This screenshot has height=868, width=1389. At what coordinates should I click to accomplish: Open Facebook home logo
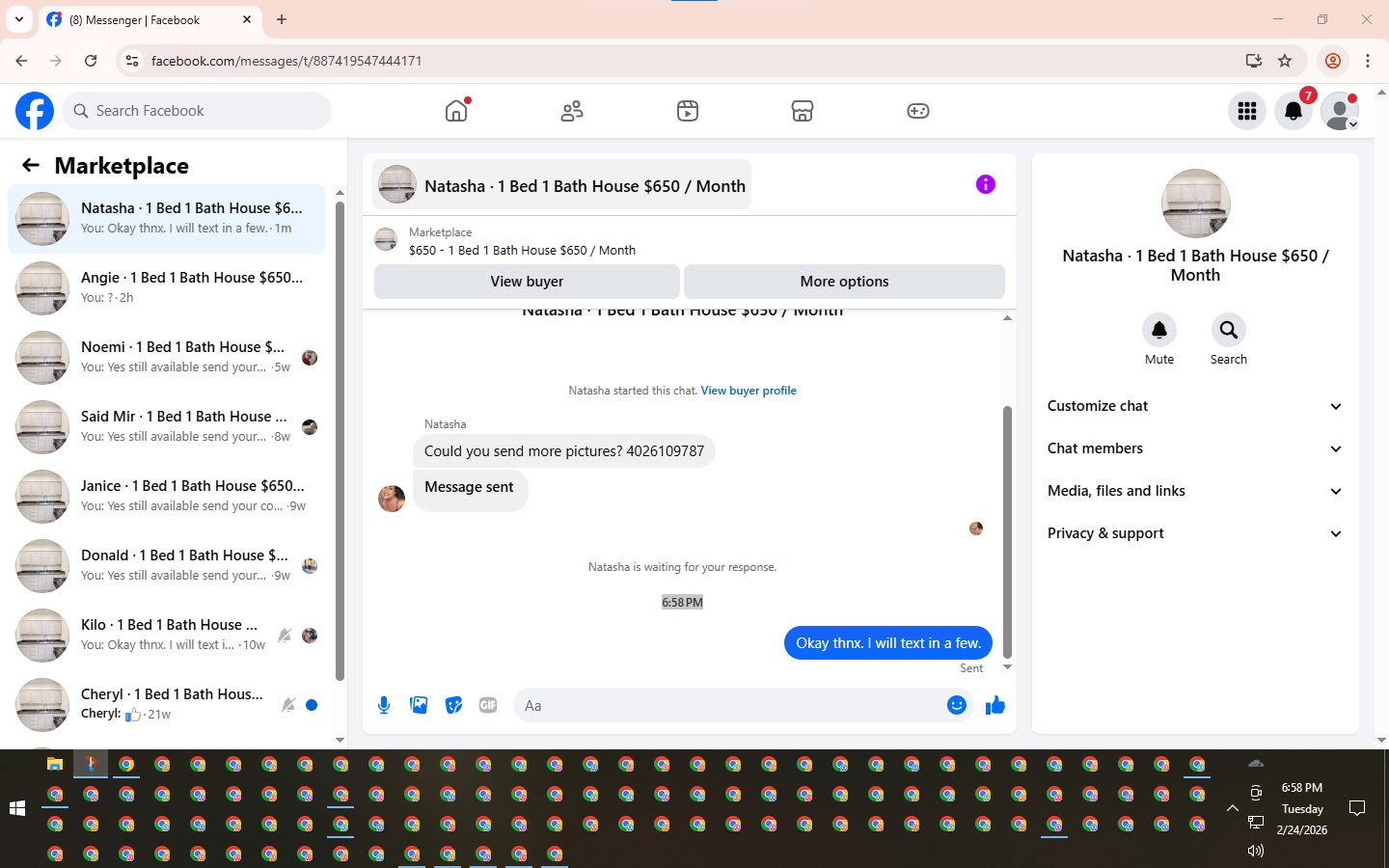point(35,111)
